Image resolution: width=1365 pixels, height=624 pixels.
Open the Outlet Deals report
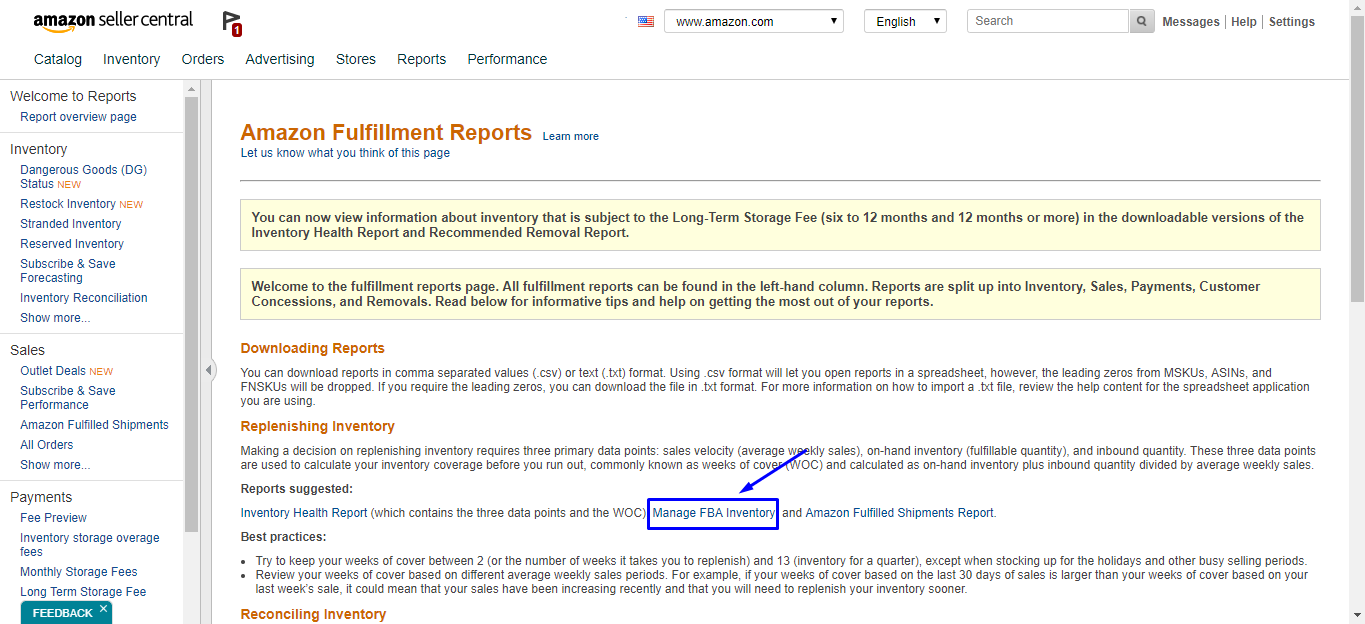[53, 371]
